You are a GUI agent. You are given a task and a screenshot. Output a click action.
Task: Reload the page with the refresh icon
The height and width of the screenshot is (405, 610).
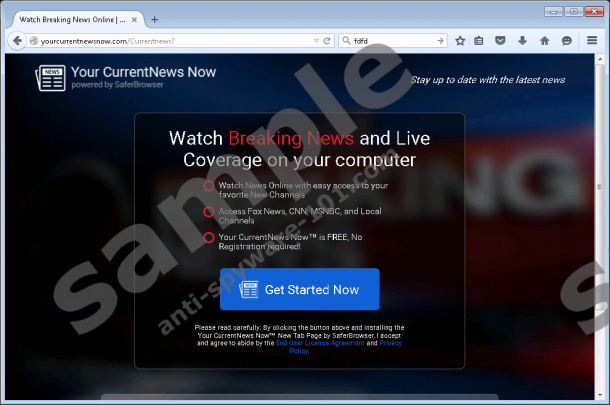327,41
